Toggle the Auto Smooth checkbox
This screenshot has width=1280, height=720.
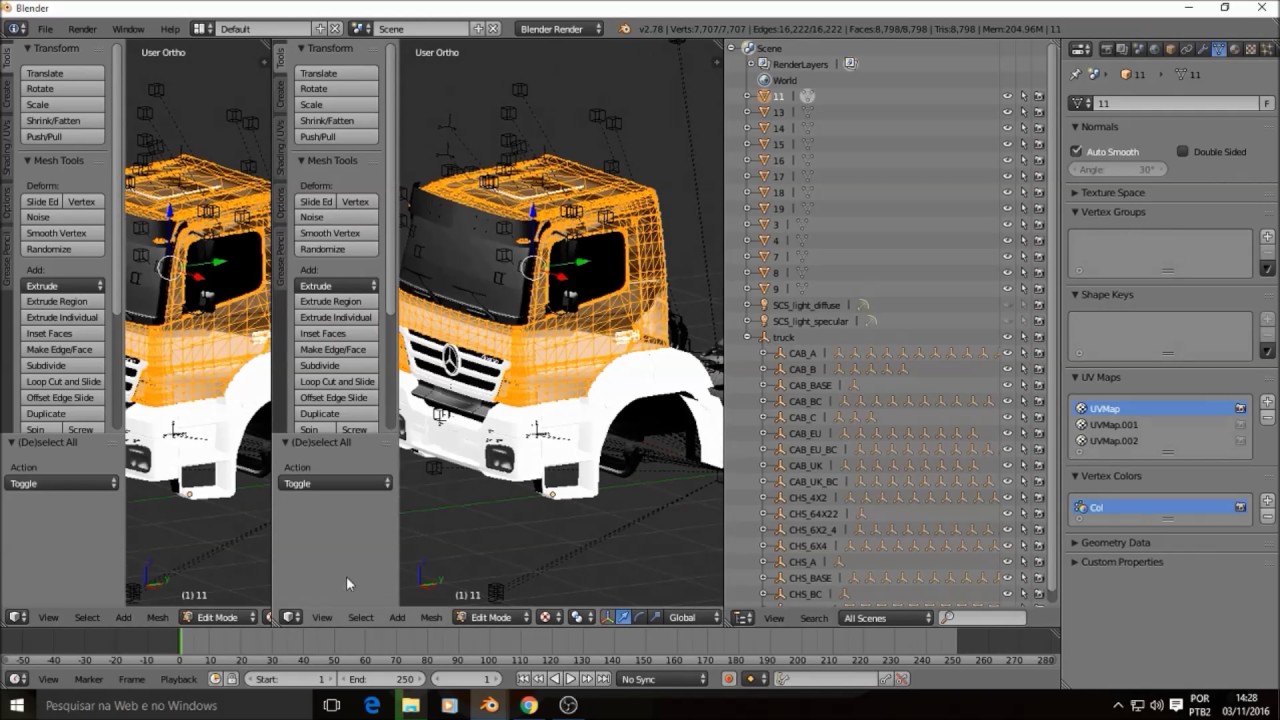[1077, 151]
